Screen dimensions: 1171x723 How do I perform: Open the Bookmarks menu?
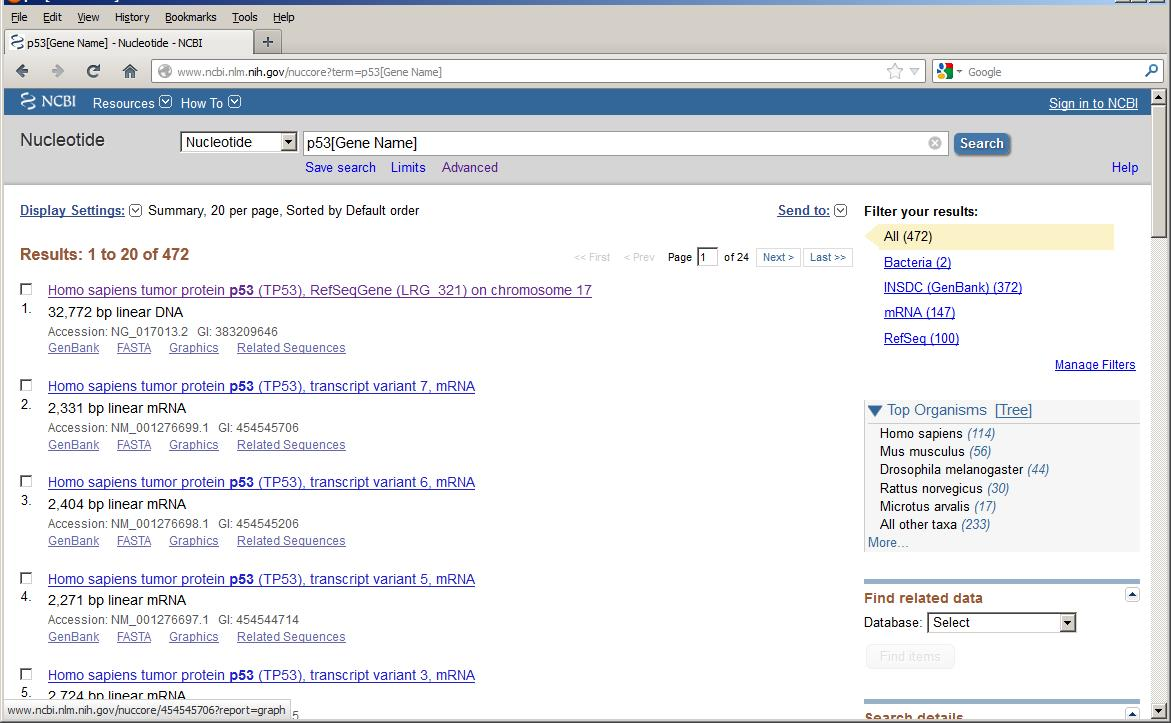(x=190, y=16)
